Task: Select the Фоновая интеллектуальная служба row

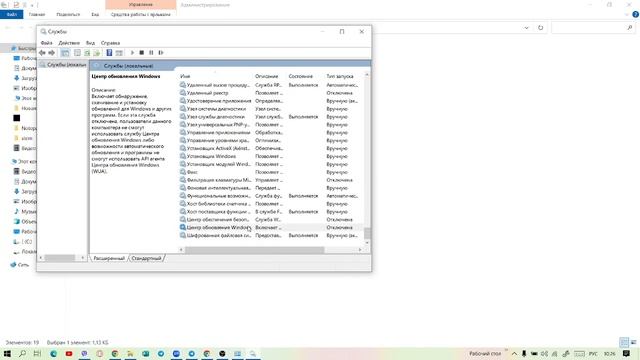Action: pyautogui.click(x=271, y=188)
